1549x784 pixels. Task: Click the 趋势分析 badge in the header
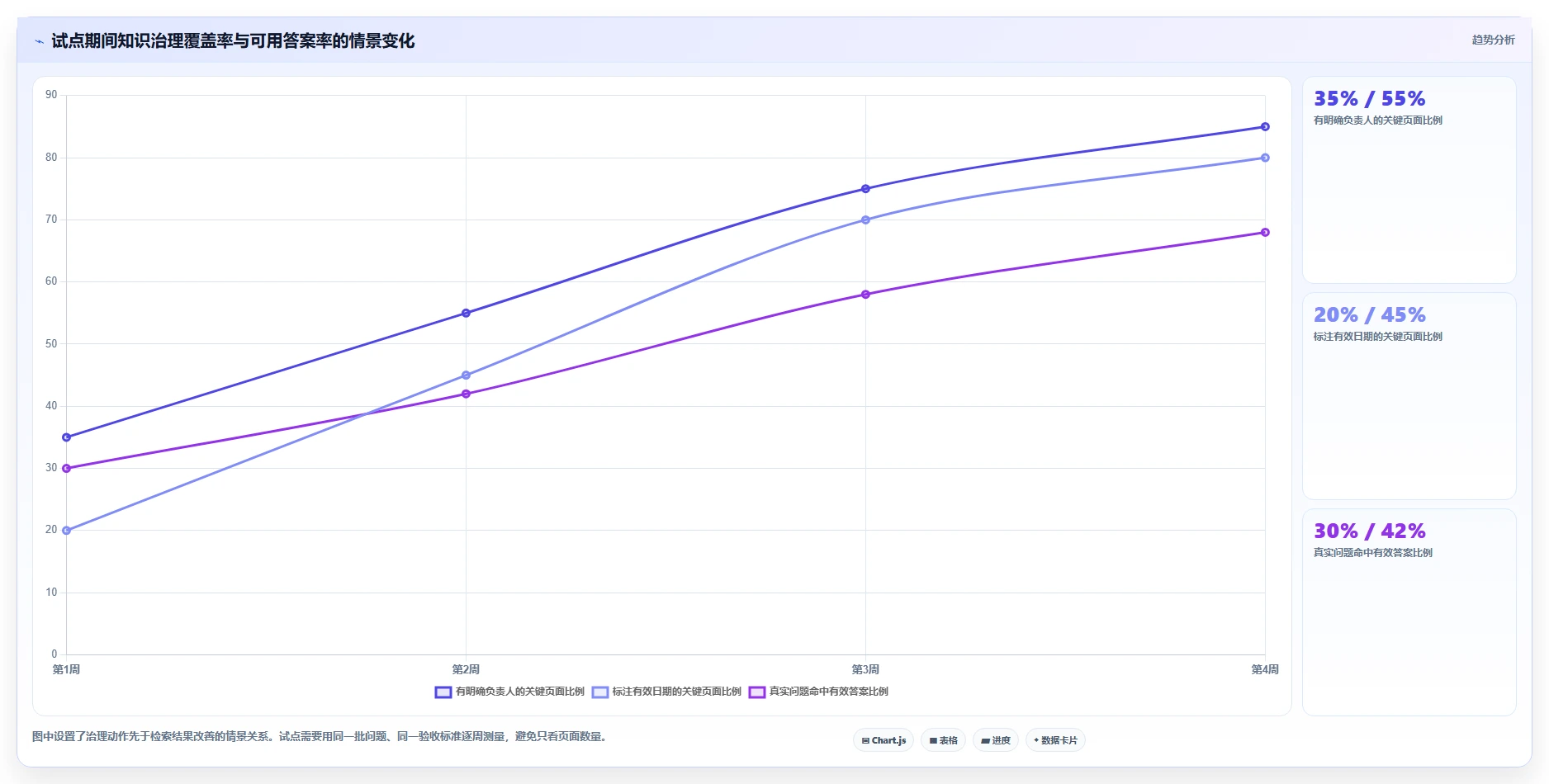coord(1493,40)
